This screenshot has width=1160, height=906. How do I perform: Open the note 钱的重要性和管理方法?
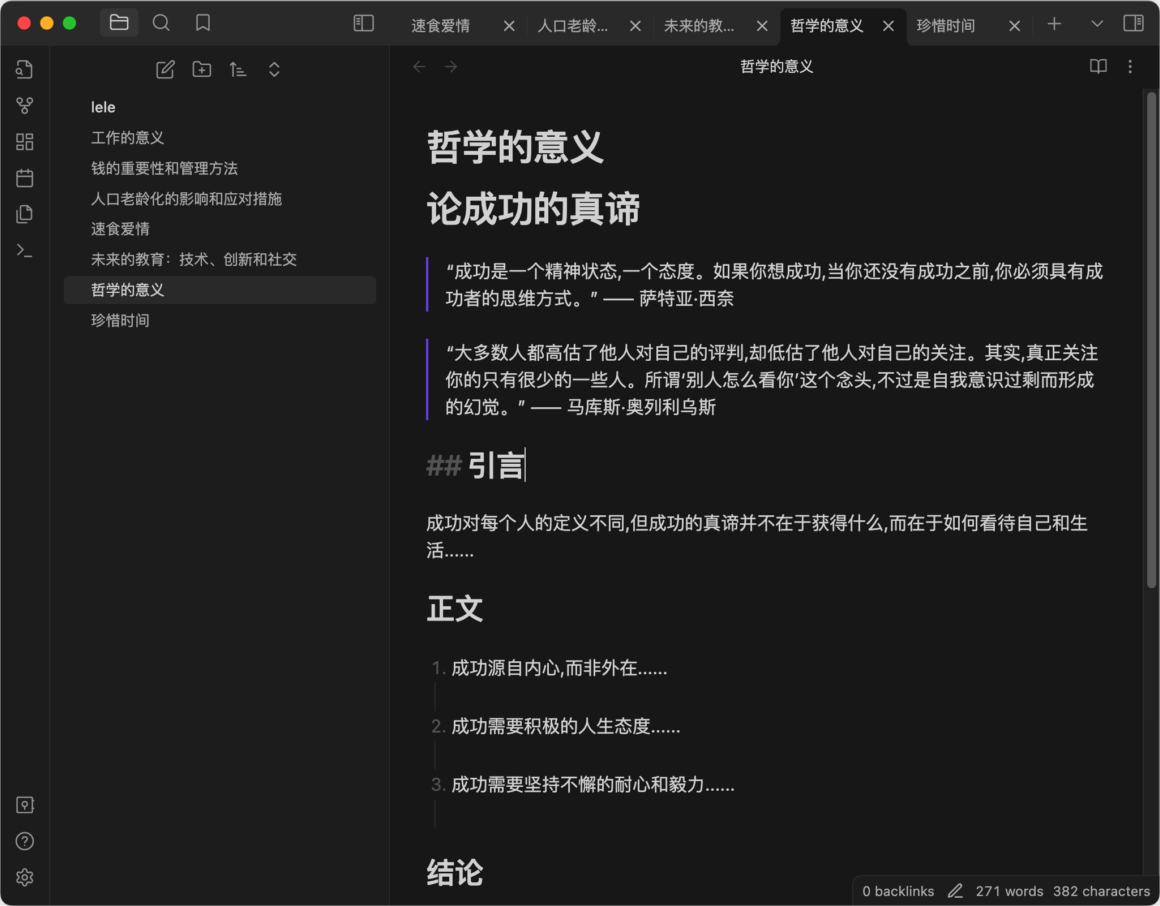220,168
